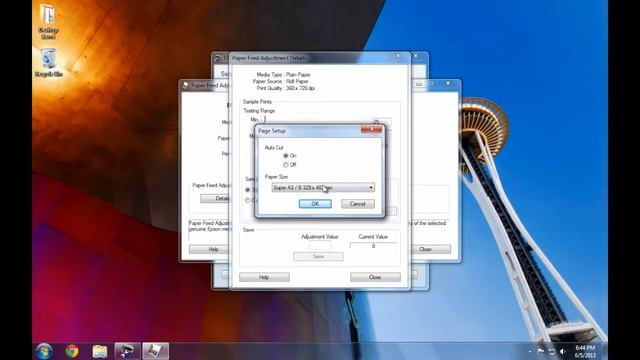Click the 'Media Type : Plain Paper' text

pyautogui.click(x=283, y=75)
